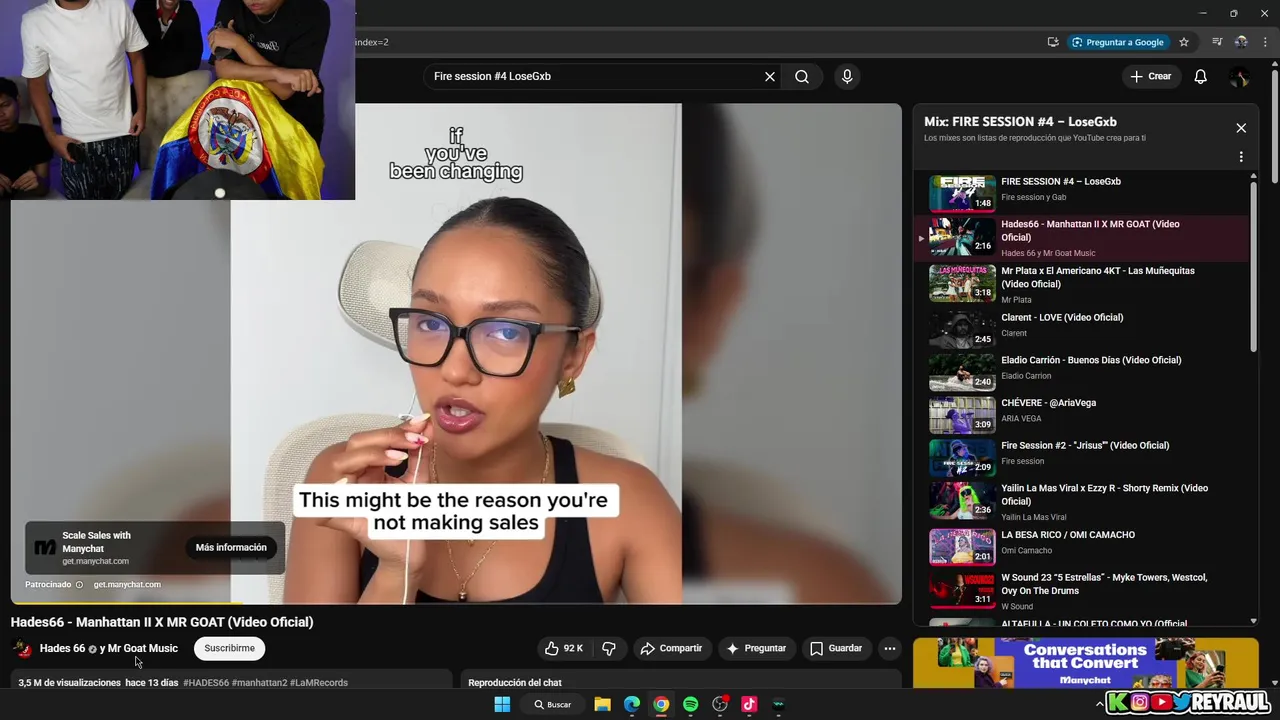
Task: Close the Mix playlist panel
Action: (1241, 128)
